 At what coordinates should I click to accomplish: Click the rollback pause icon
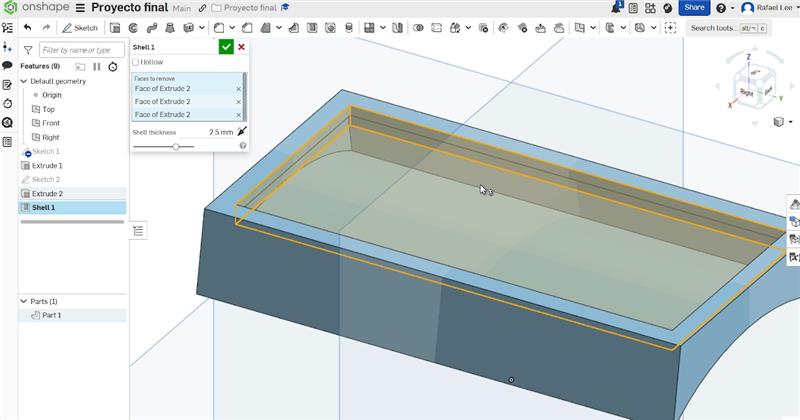(x=96, y=66)
